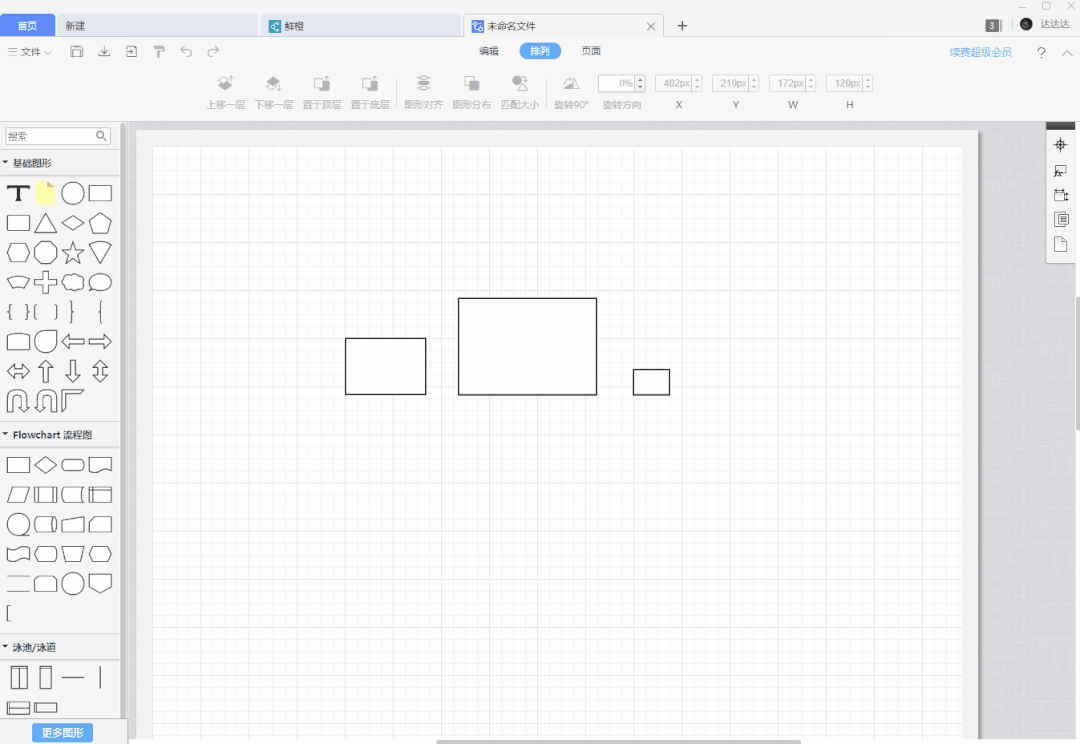
Task: Switch to the 页面 tab
Action: 591,51
